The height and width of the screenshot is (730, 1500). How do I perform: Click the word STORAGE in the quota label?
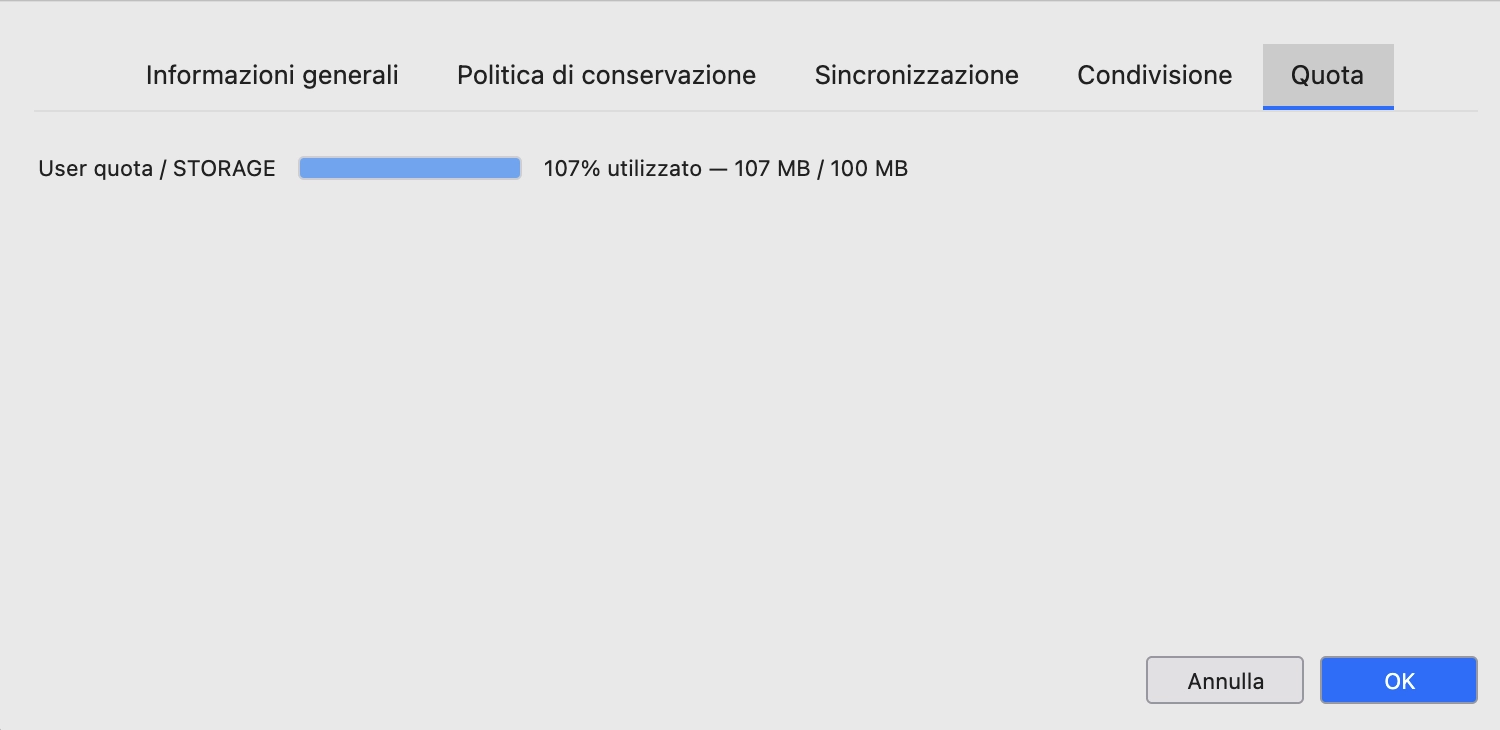[x=224, y=168]
